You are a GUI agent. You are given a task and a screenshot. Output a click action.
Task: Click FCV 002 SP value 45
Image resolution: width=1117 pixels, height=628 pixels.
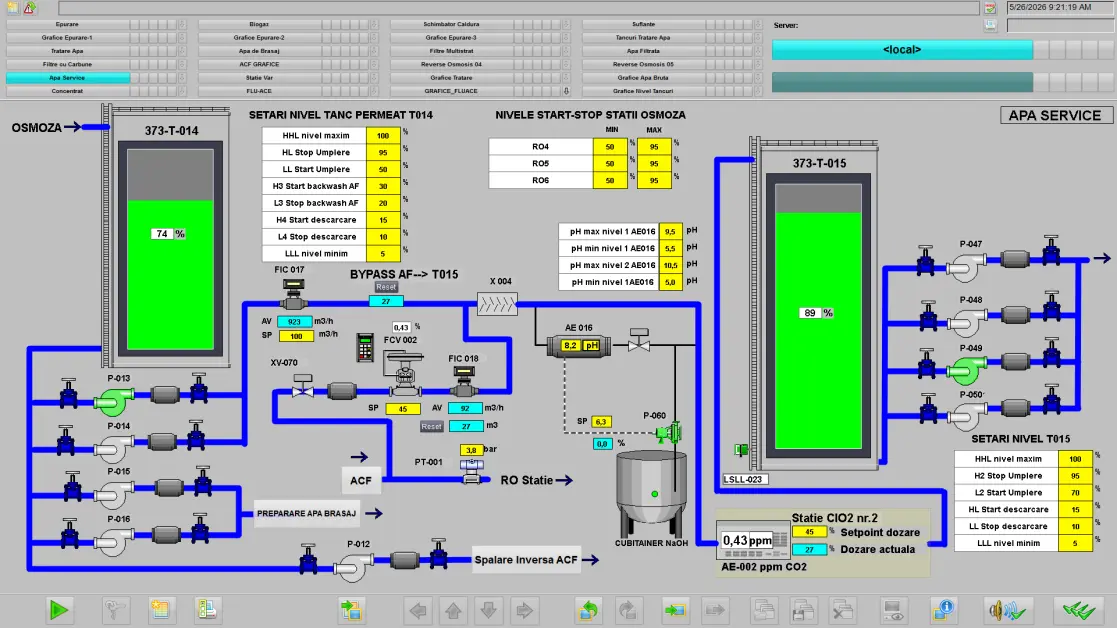coord(402,409)
